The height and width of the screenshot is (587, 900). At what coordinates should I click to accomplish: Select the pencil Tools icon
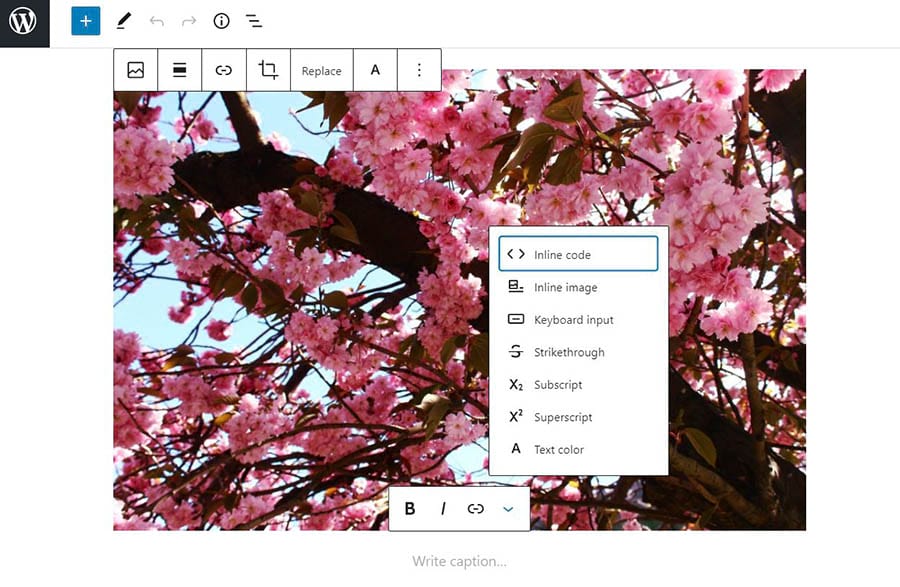tap(123, 21)
